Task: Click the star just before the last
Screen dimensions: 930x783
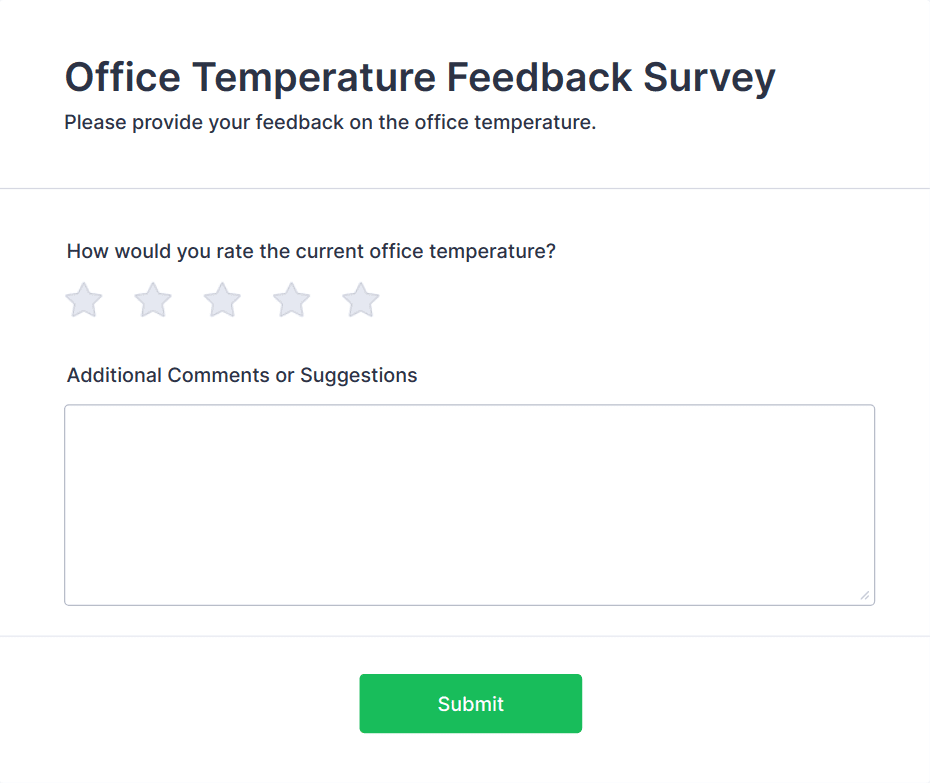Action: click(x=292, y=300)
